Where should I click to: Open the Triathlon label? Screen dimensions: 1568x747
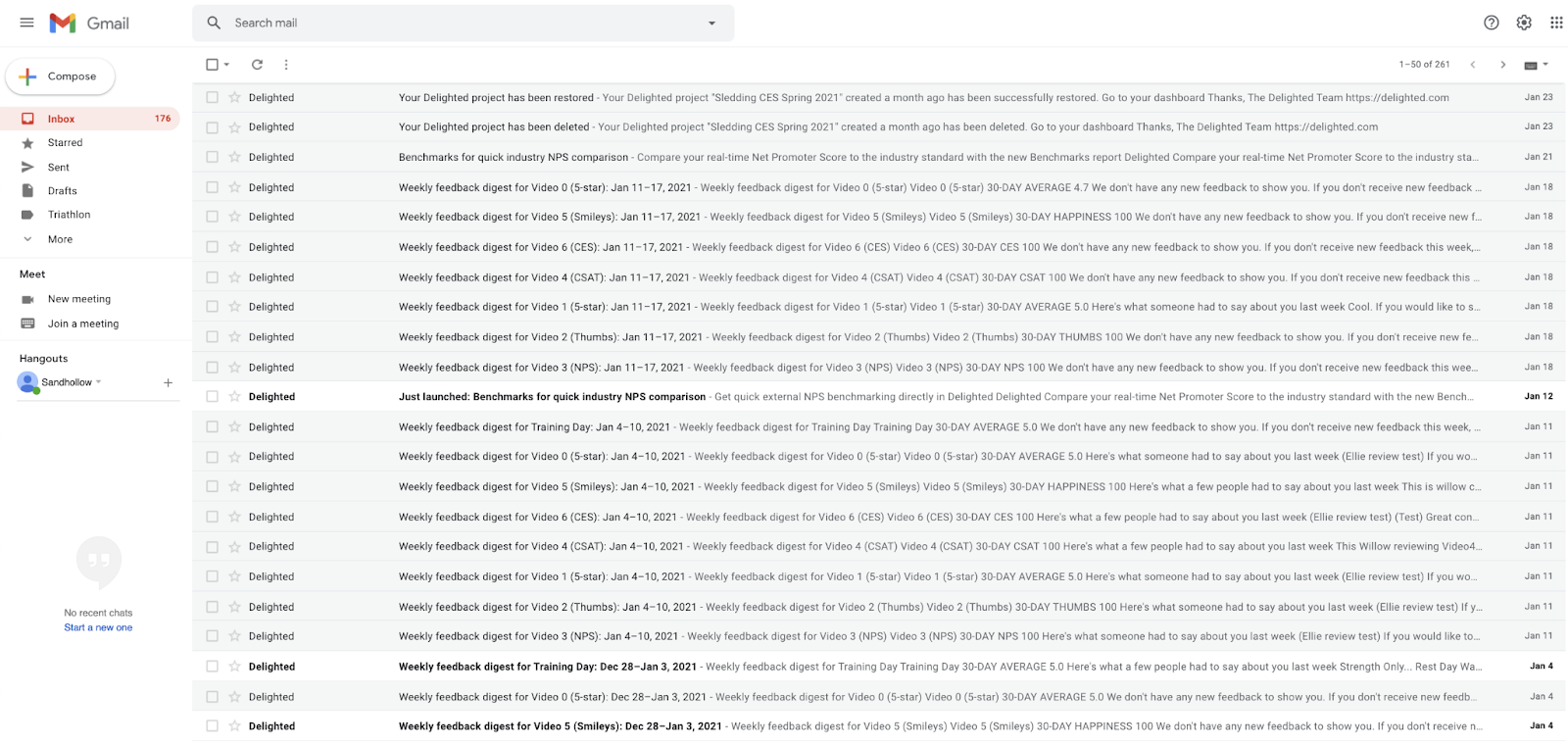click(90, 214)
